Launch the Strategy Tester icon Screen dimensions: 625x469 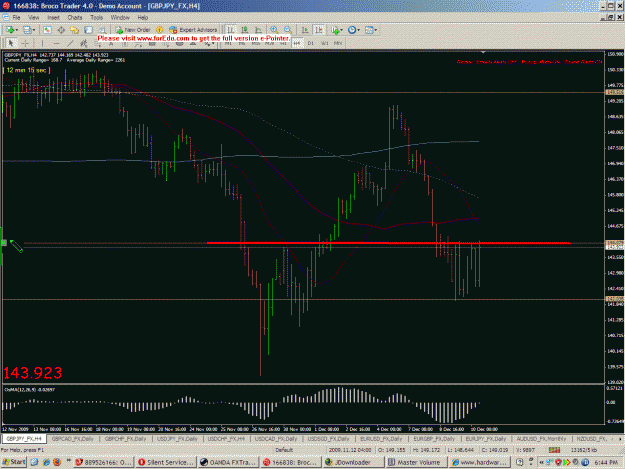102,30
